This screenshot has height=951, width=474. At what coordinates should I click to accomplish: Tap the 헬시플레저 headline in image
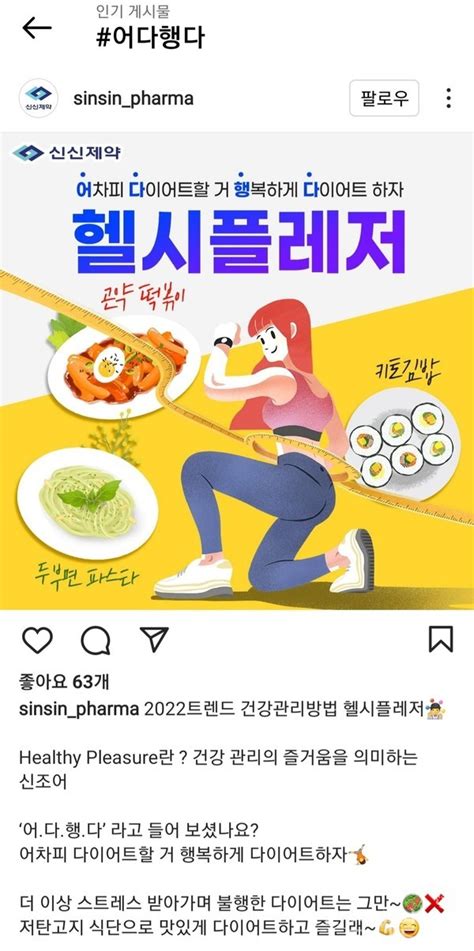(239, 240)
